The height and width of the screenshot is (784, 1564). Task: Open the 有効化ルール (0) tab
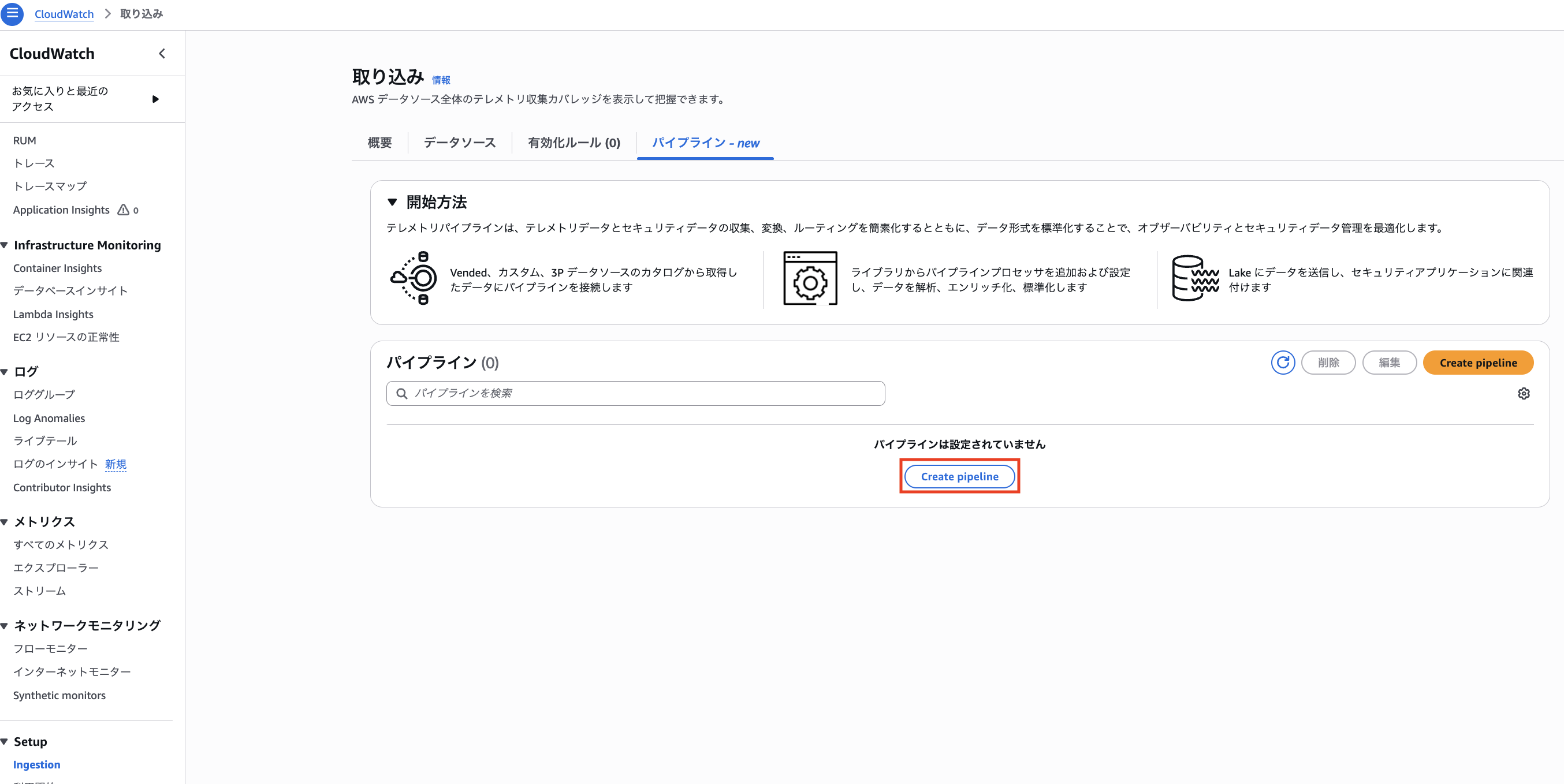coord(573,143)
